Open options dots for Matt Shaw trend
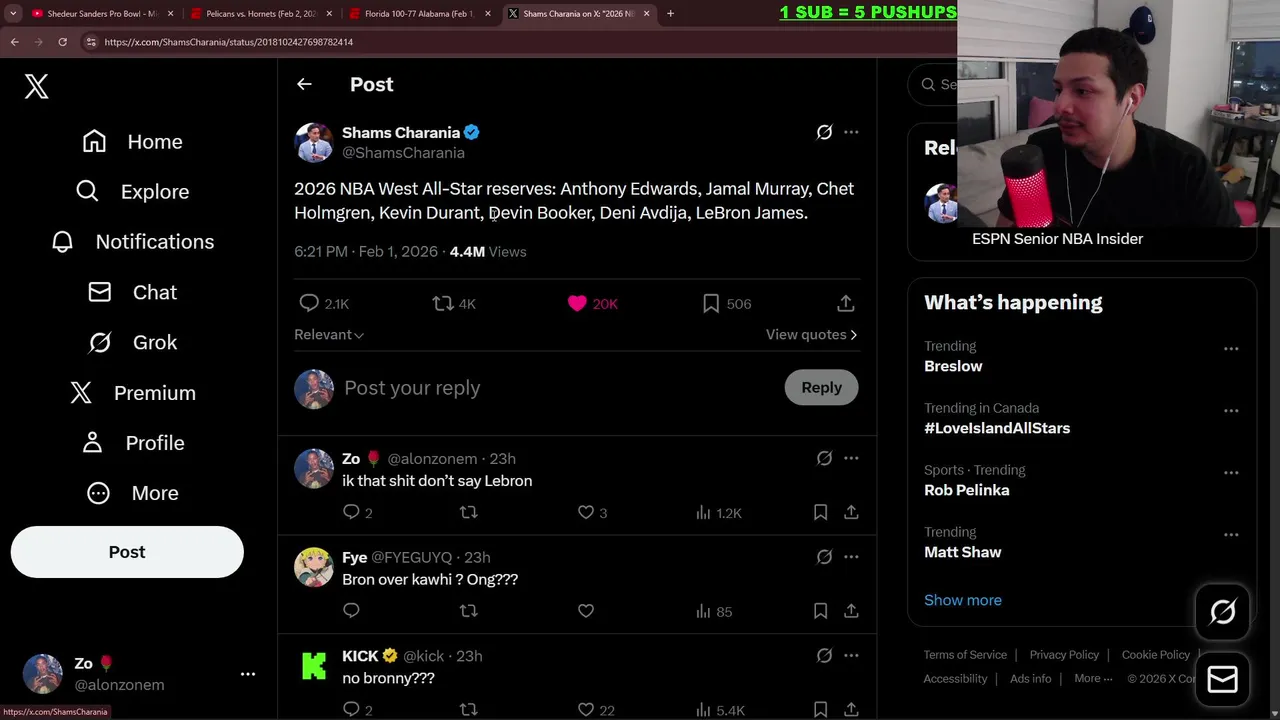1280x720 pixels. click(x=1231, y=535)
